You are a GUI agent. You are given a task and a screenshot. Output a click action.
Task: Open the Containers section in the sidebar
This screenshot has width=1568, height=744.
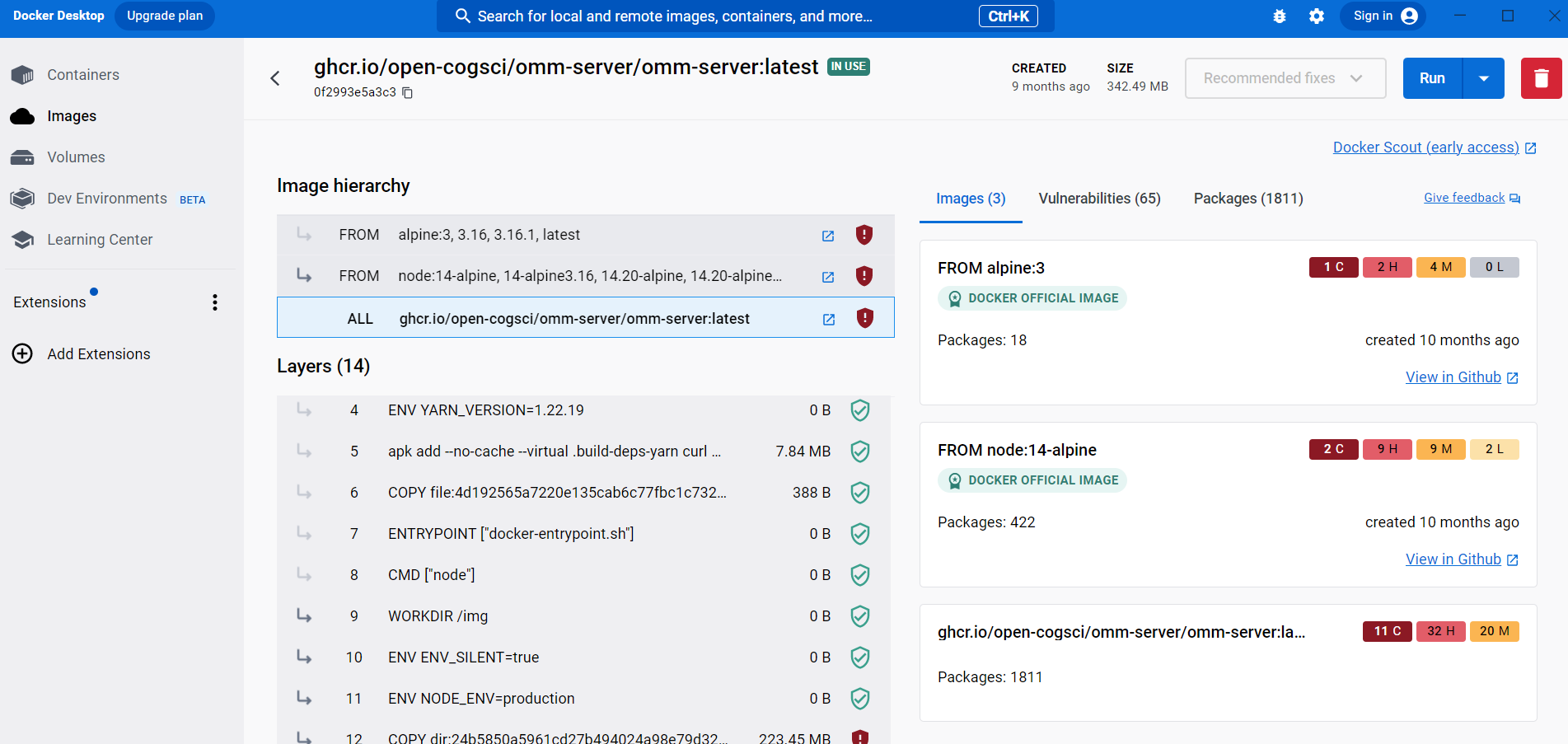[82, 74]
